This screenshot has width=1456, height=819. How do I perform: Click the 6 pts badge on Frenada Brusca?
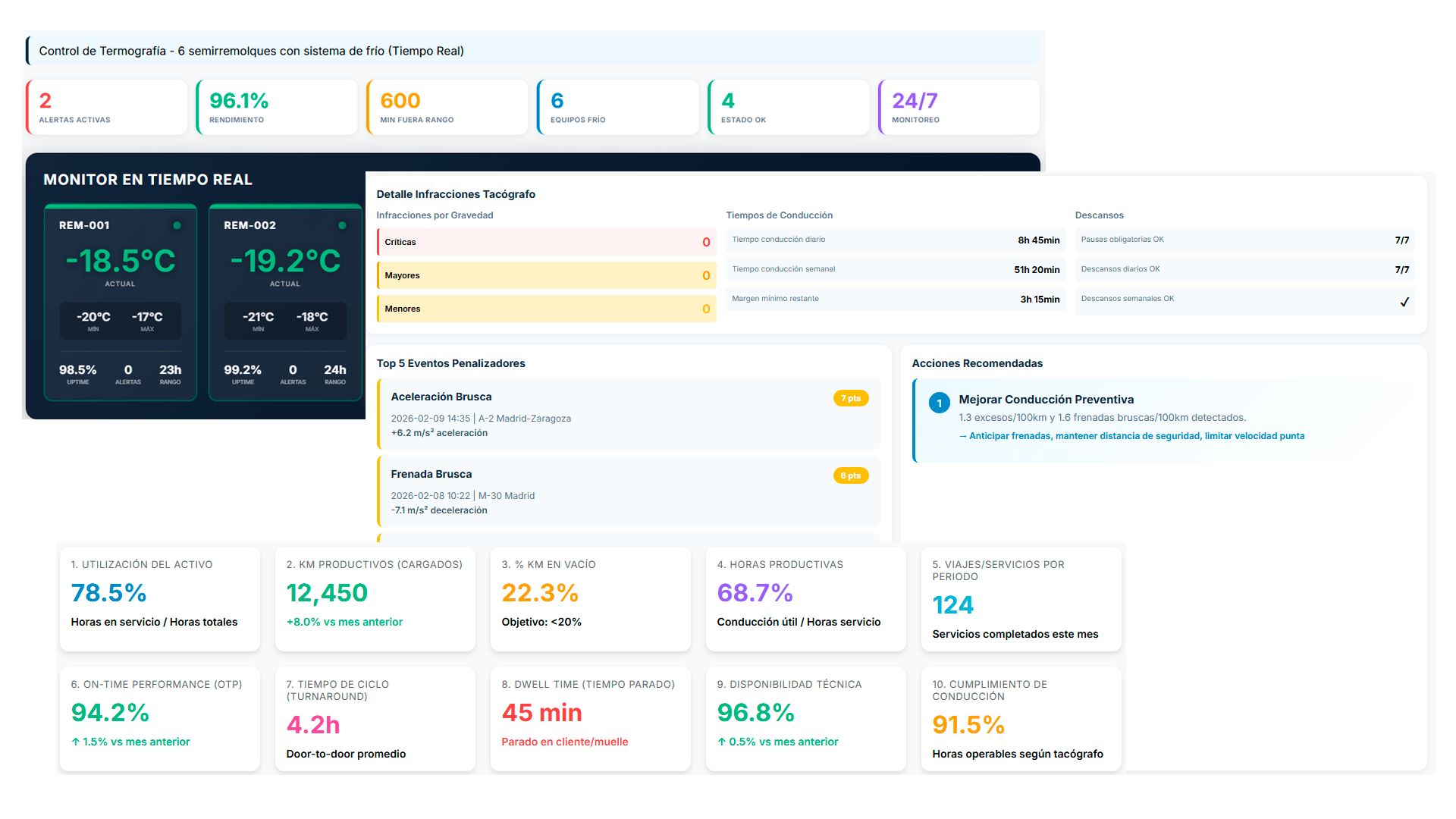[851, 475]
